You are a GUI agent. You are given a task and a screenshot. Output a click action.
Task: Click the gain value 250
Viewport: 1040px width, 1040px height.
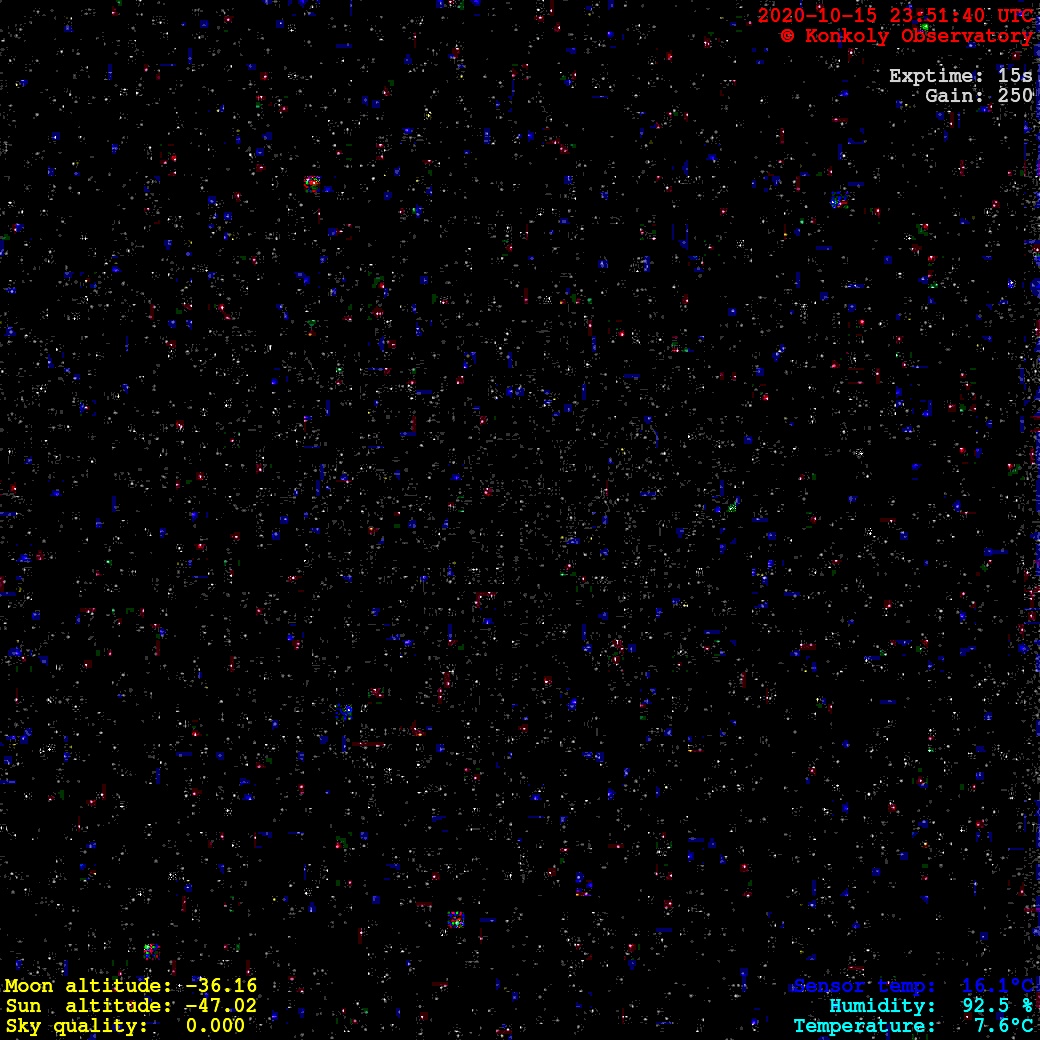coord(1015,96)
